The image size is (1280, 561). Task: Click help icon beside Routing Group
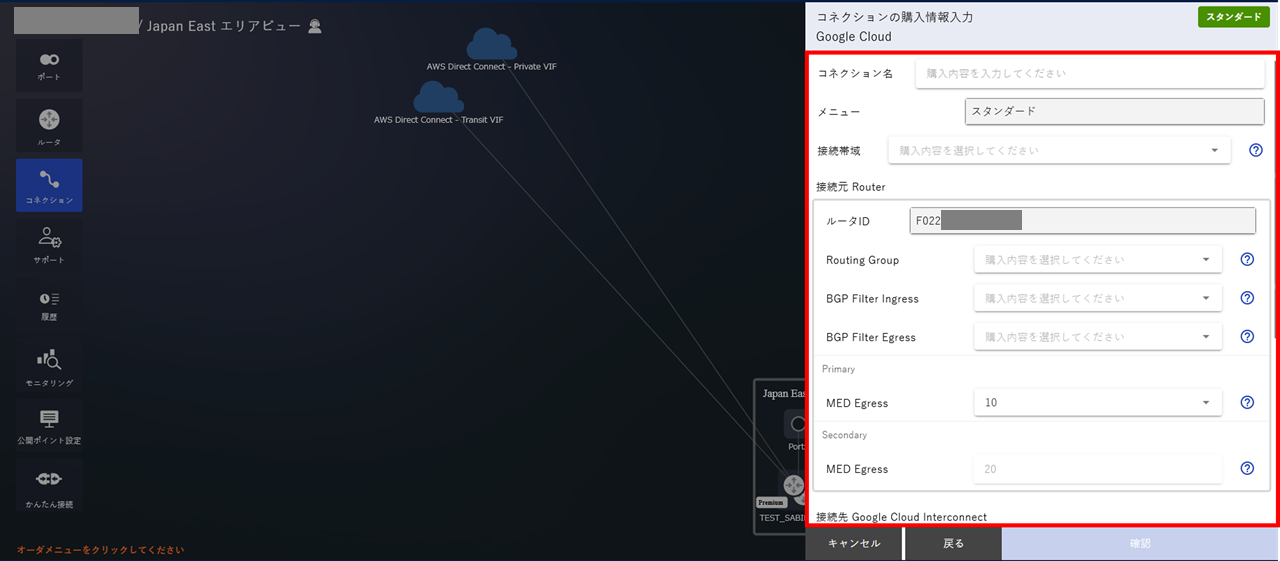pyautogui.click(x=1247, y=259)
